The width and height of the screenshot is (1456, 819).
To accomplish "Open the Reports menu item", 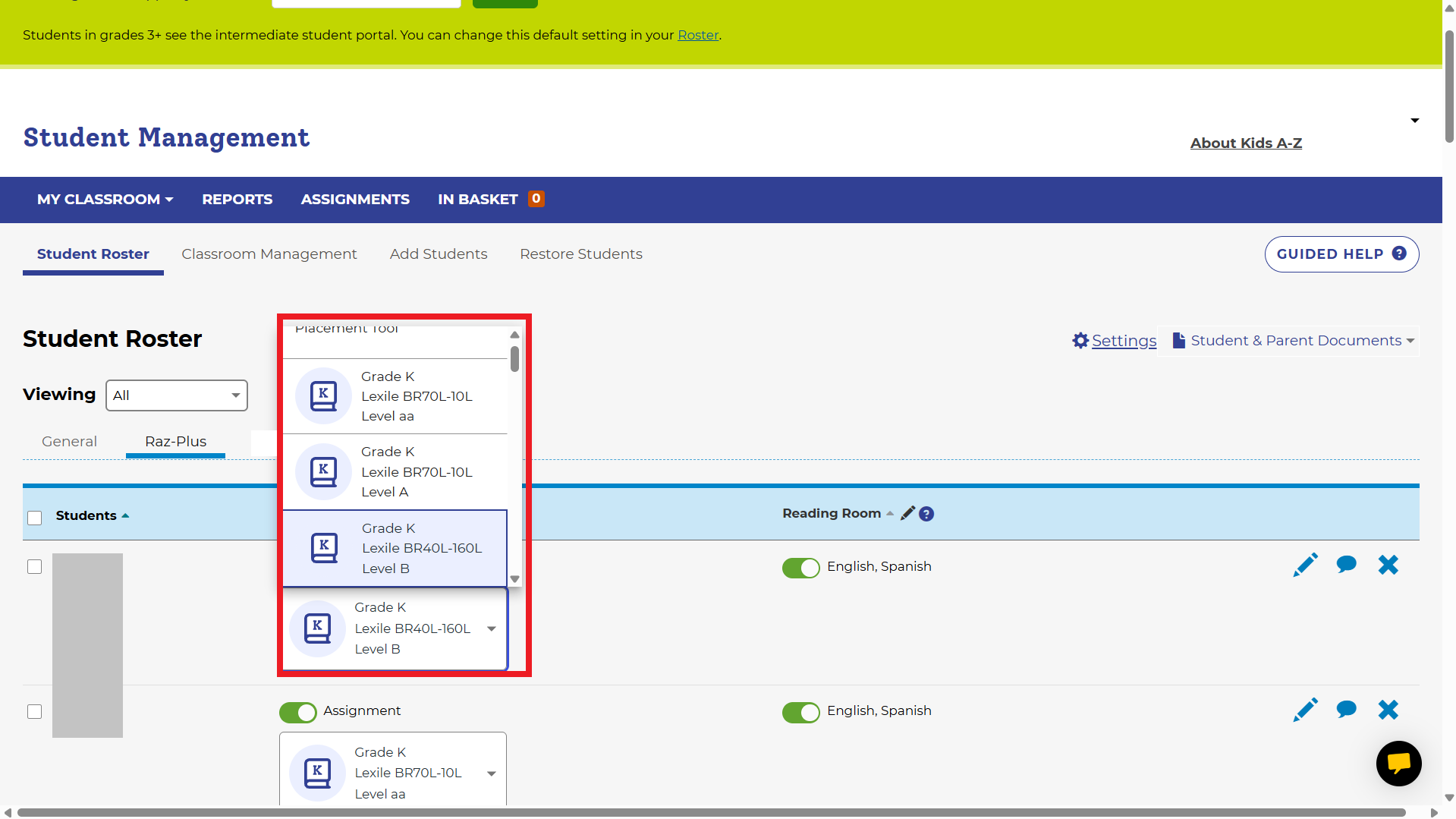I will point(237,199).
